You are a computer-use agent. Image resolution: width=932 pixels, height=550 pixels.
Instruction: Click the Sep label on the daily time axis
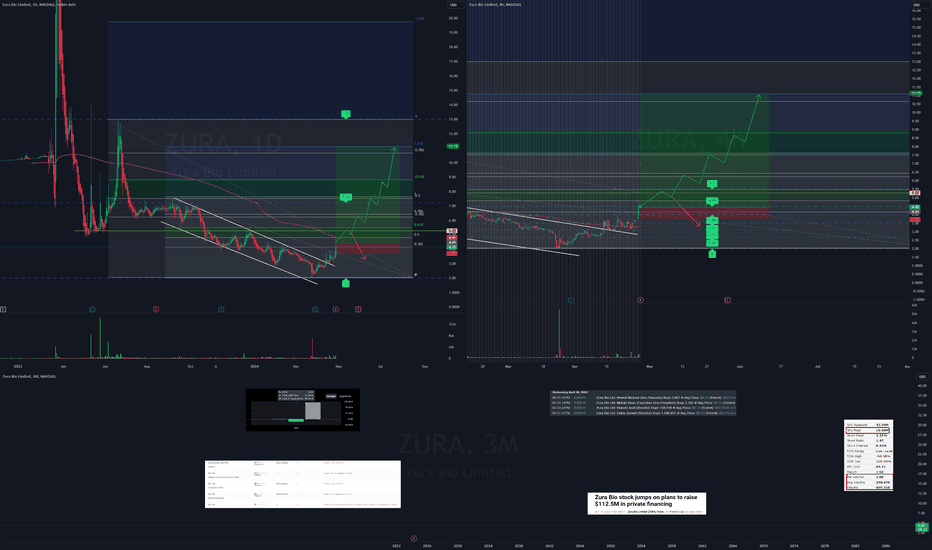[424, 366]
